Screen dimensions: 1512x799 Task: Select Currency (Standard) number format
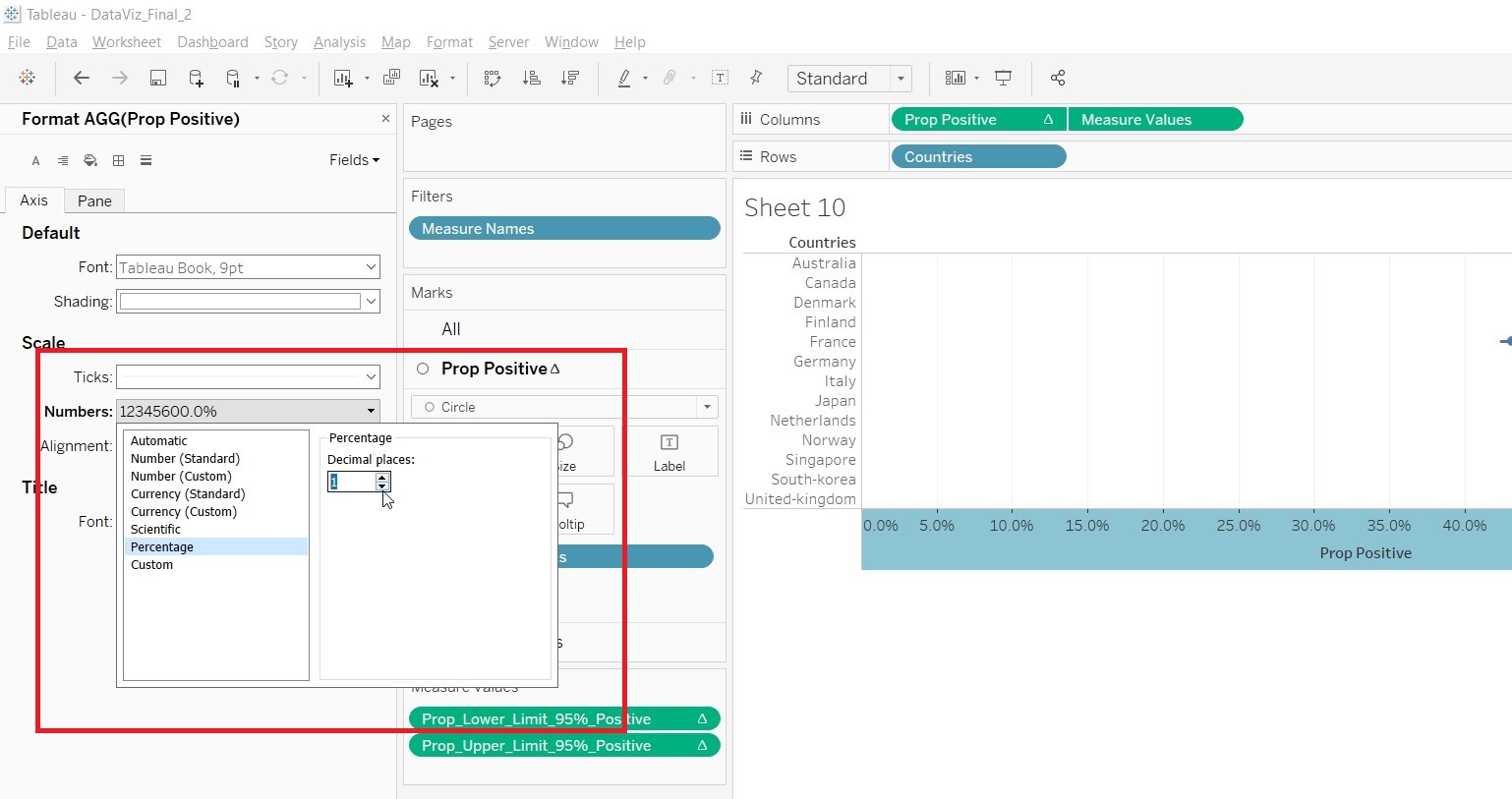(x=188, y=494)
